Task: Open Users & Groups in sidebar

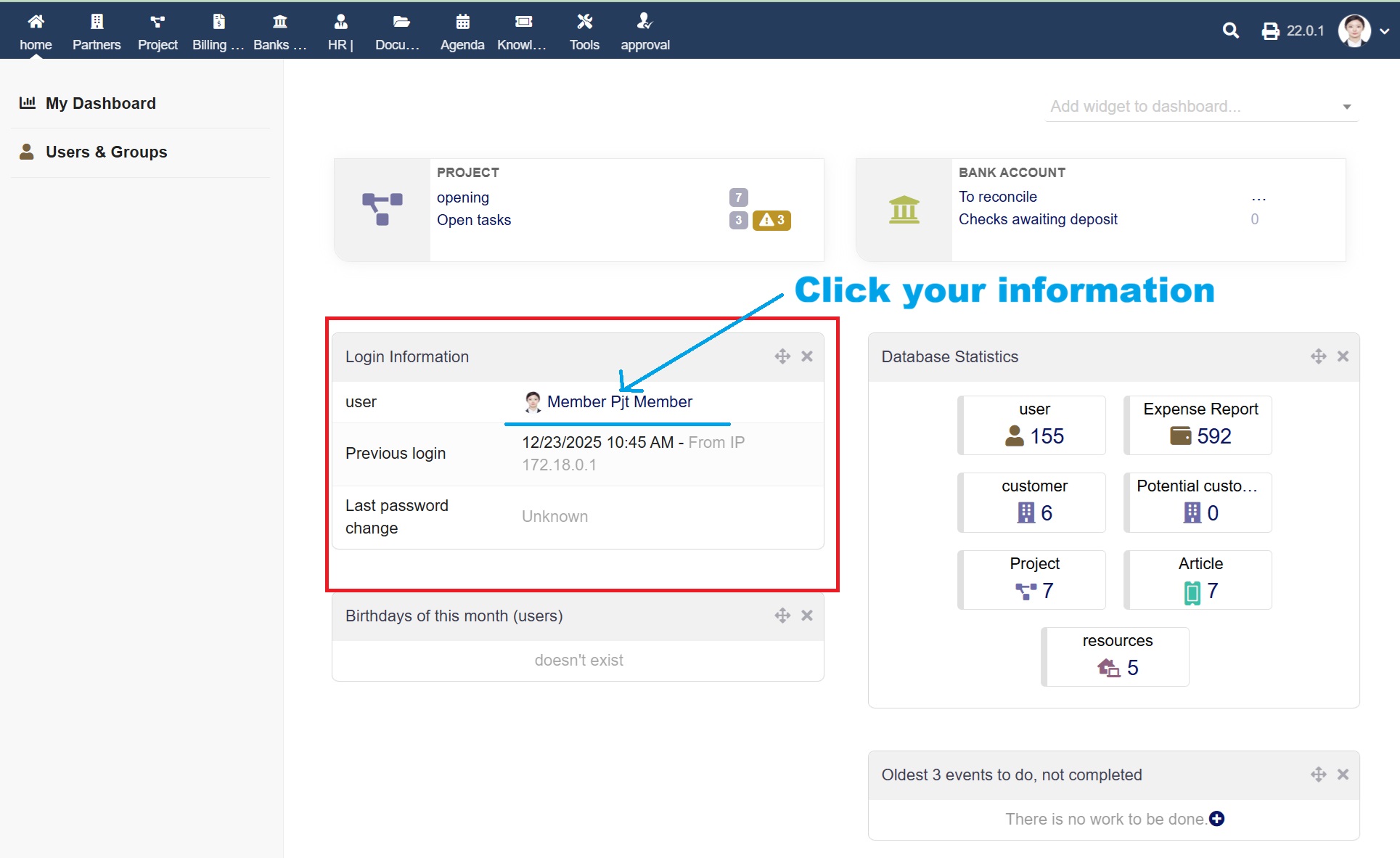Action: point(106,152)
